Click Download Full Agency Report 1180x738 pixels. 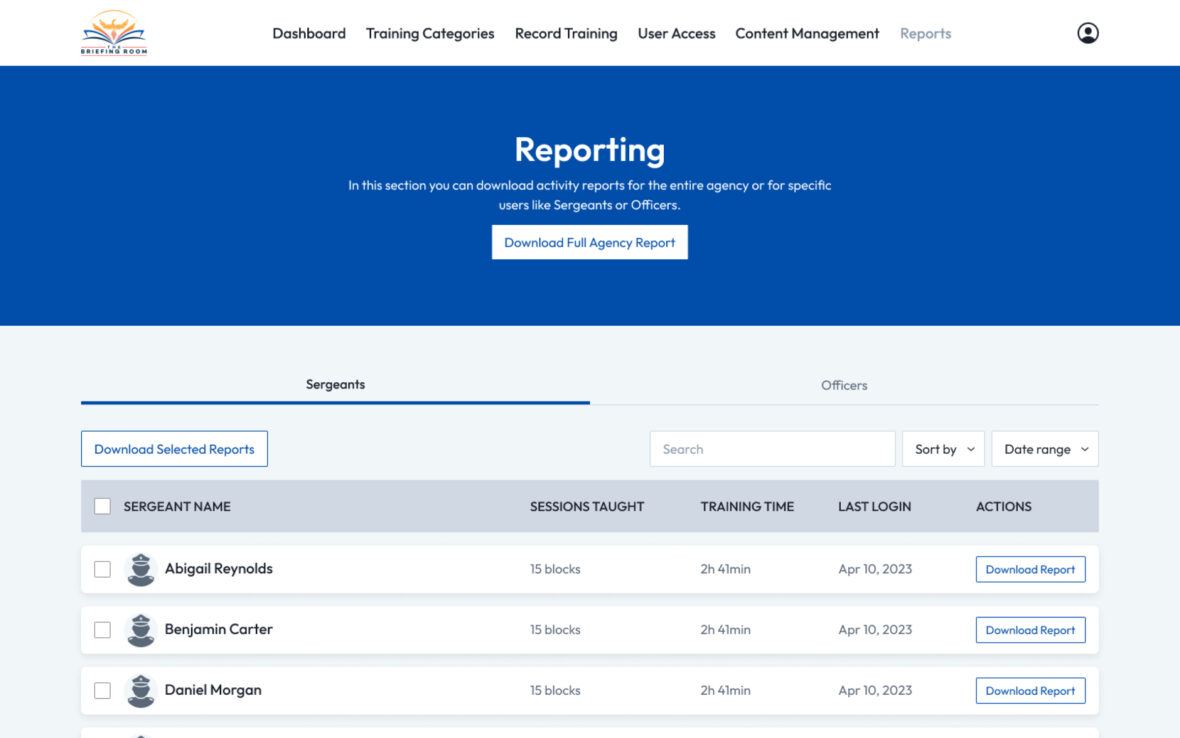tap(589, 241)
